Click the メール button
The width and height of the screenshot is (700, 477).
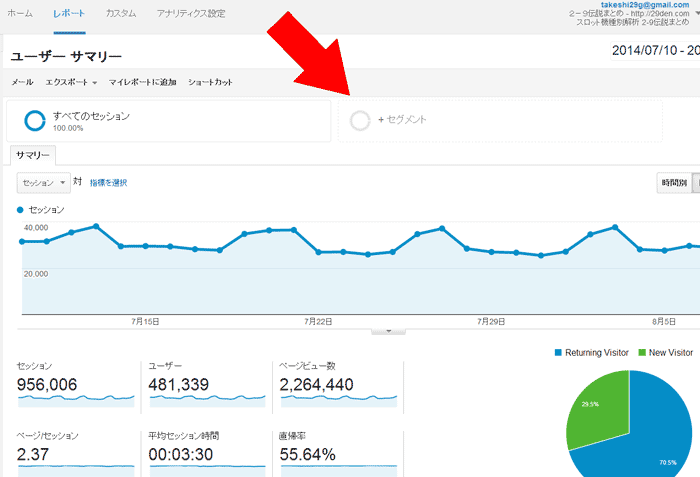(x=22, y=82)
